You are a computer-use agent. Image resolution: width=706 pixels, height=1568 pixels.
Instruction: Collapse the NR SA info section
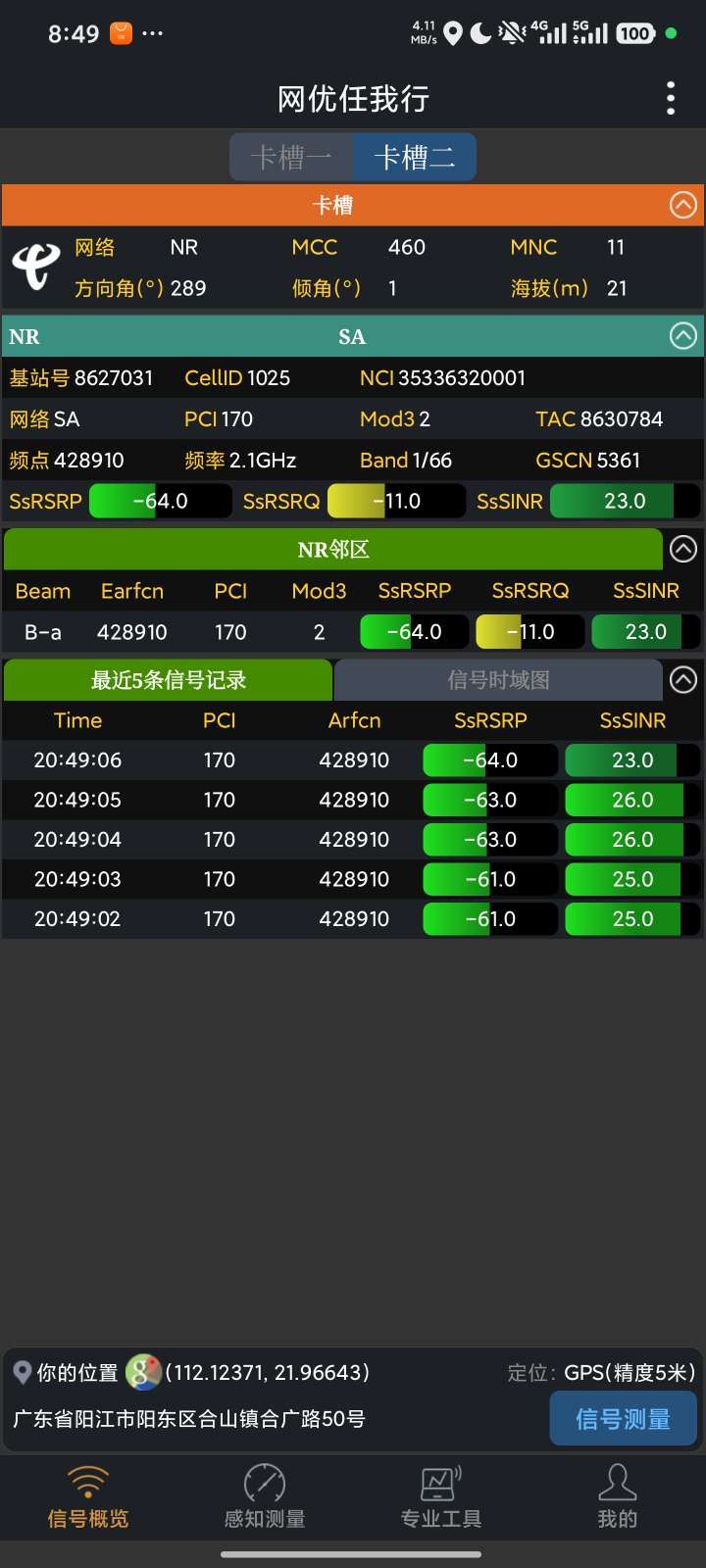[682, 336]
